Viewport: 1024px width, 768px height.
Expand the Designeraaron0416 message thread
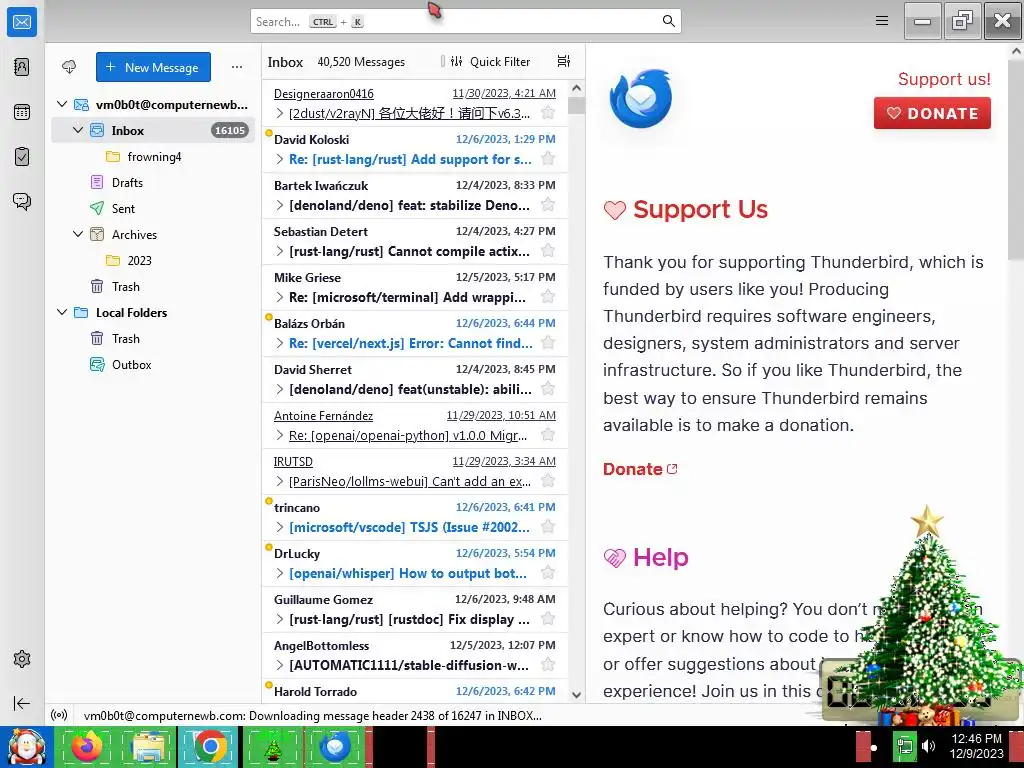[280, 113]
